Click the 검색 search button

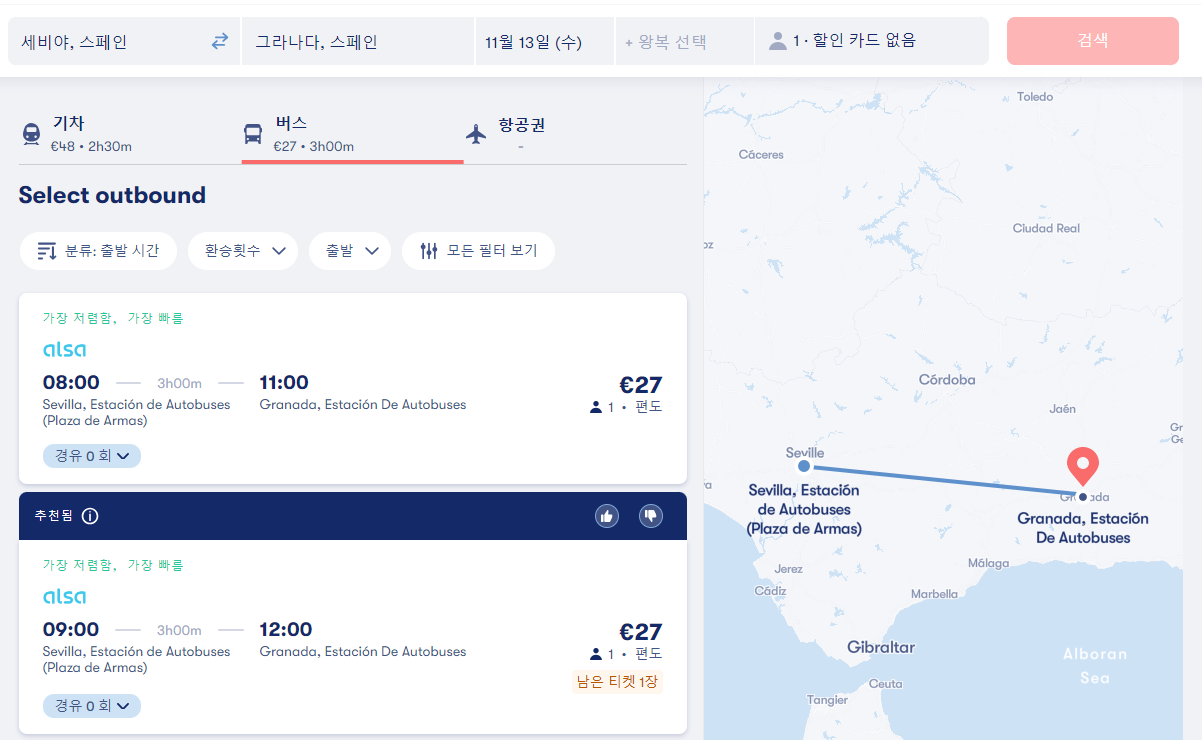(1093, 41)
